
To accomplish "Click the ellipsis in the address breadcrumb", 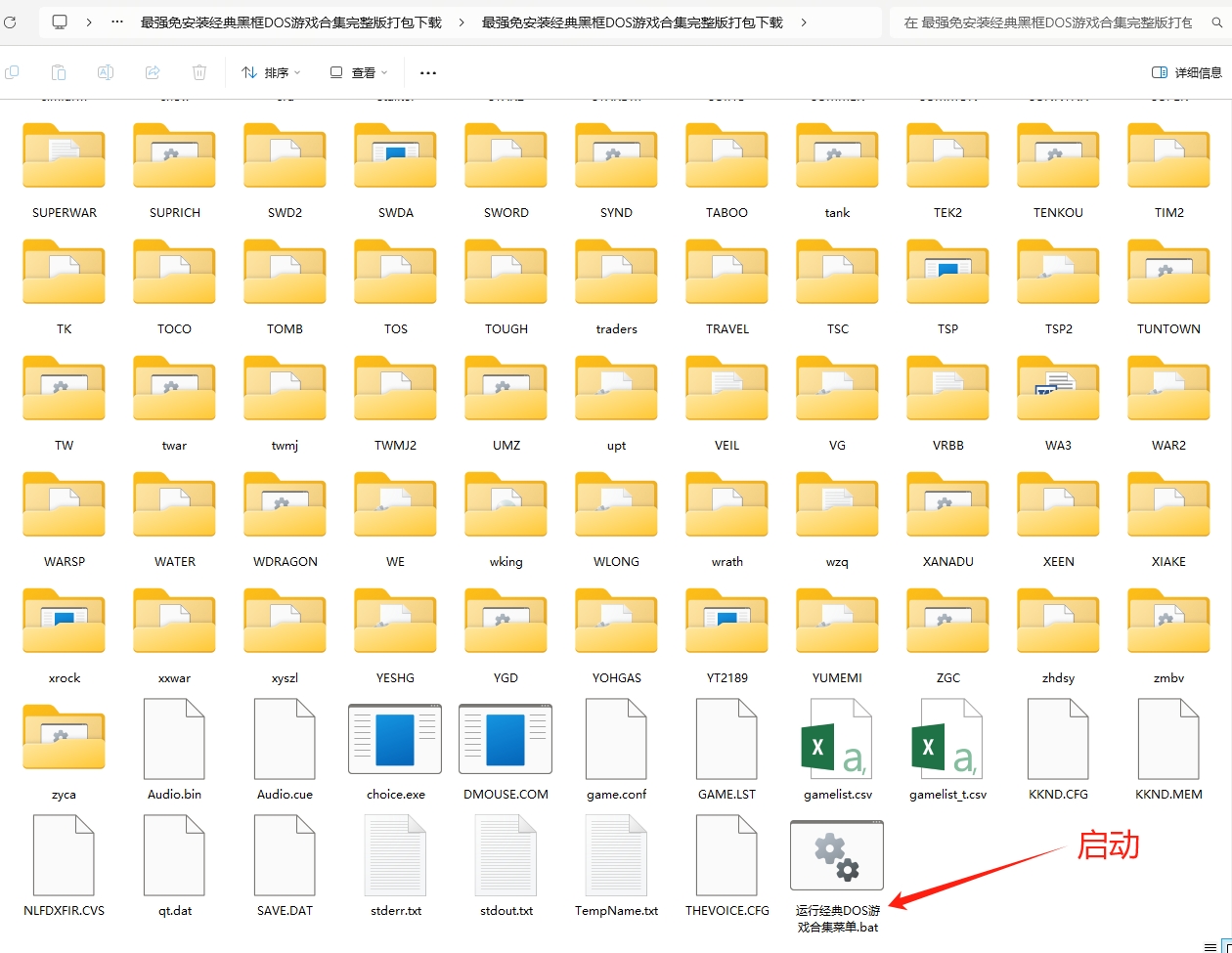I will point(117,22).
